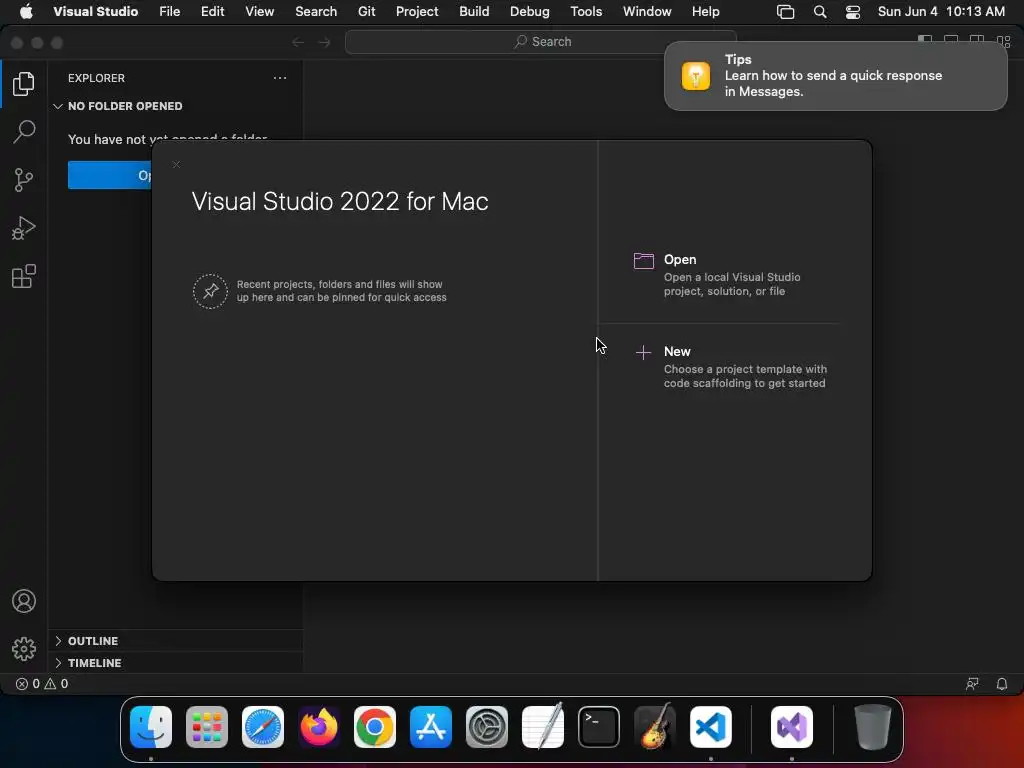Click New project template option
The image size is (1024, 768).
[x=732, y=367]
